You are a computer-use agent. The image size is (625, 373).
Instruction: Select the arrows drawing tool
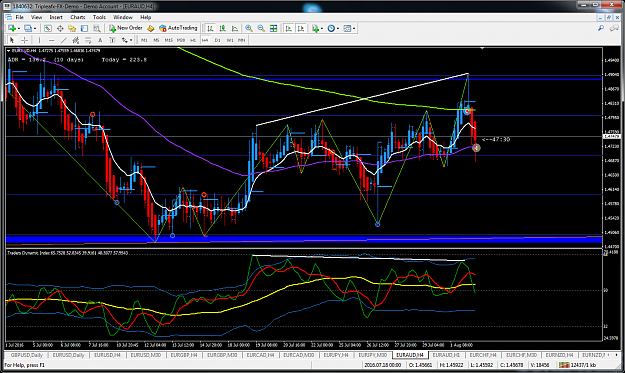click(x=125, y=40)
